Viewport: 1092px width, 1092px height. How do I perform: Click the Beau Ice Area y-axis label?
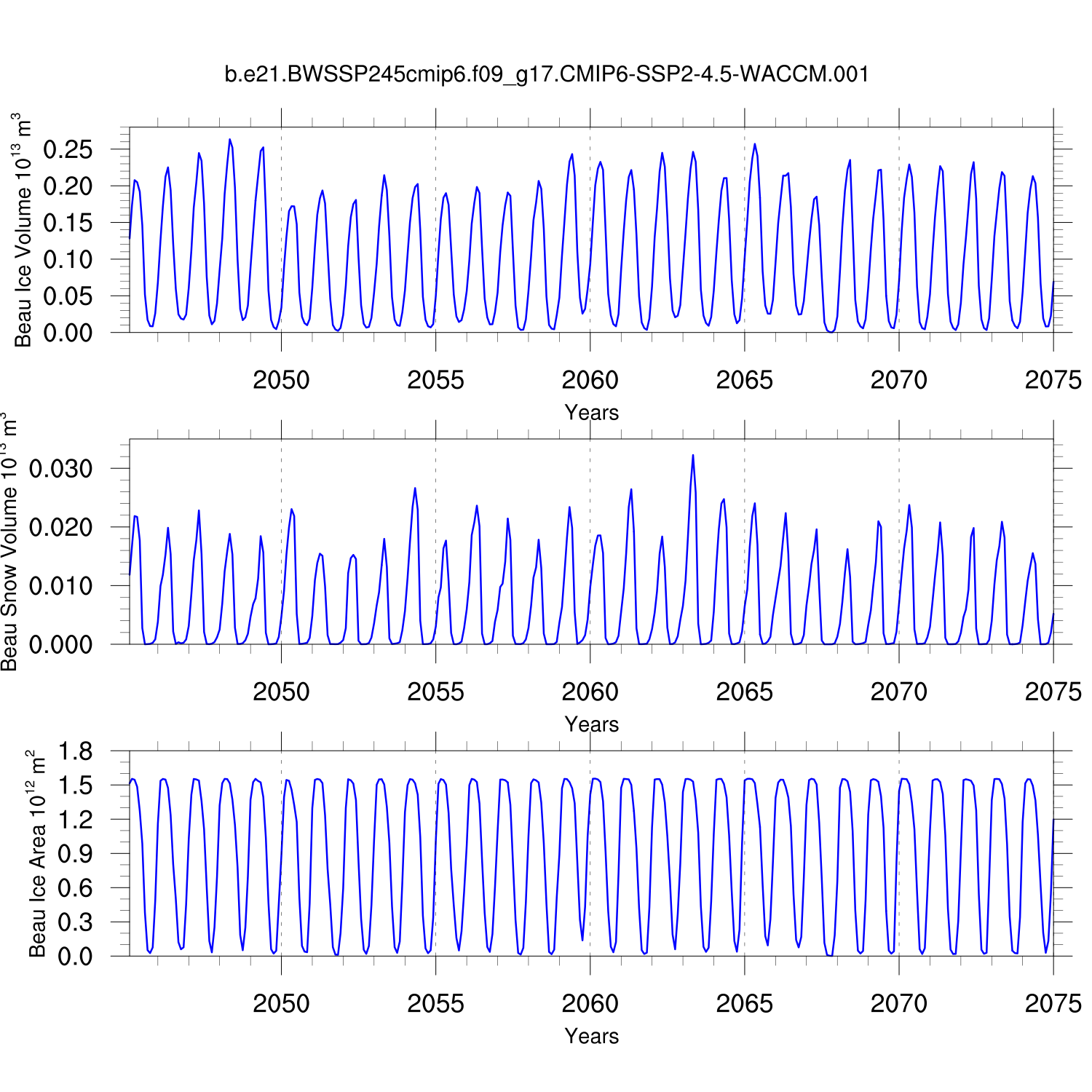[37, 853]
